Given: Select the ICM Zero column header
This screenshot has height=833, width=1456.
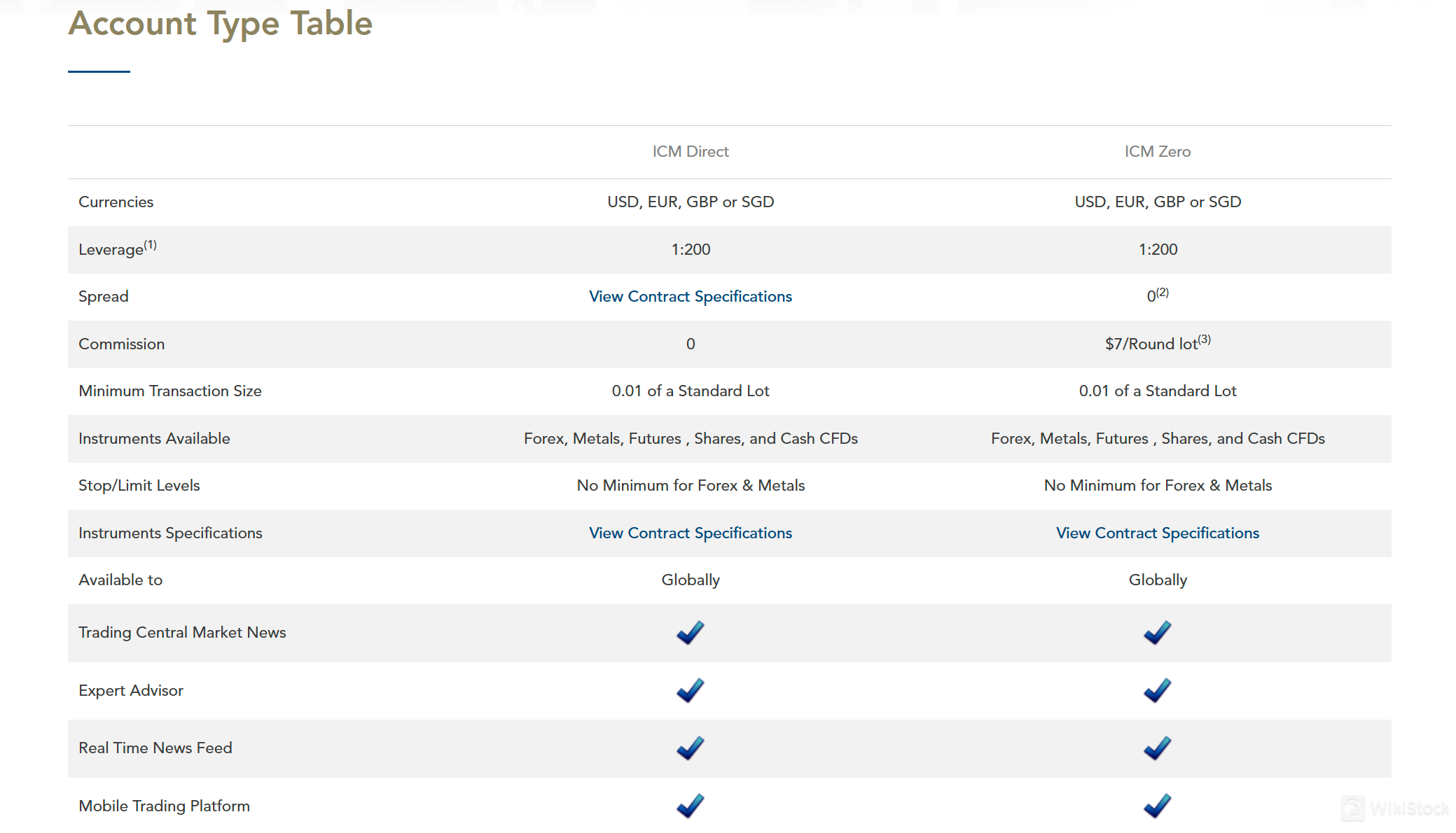Looking at the screenshot, I should pos(1158,152).
